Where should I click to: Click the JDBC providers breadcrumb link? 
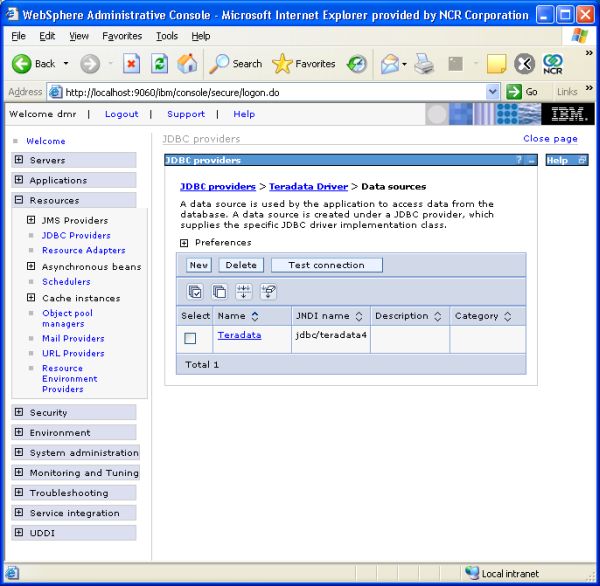tap(218, 186)
